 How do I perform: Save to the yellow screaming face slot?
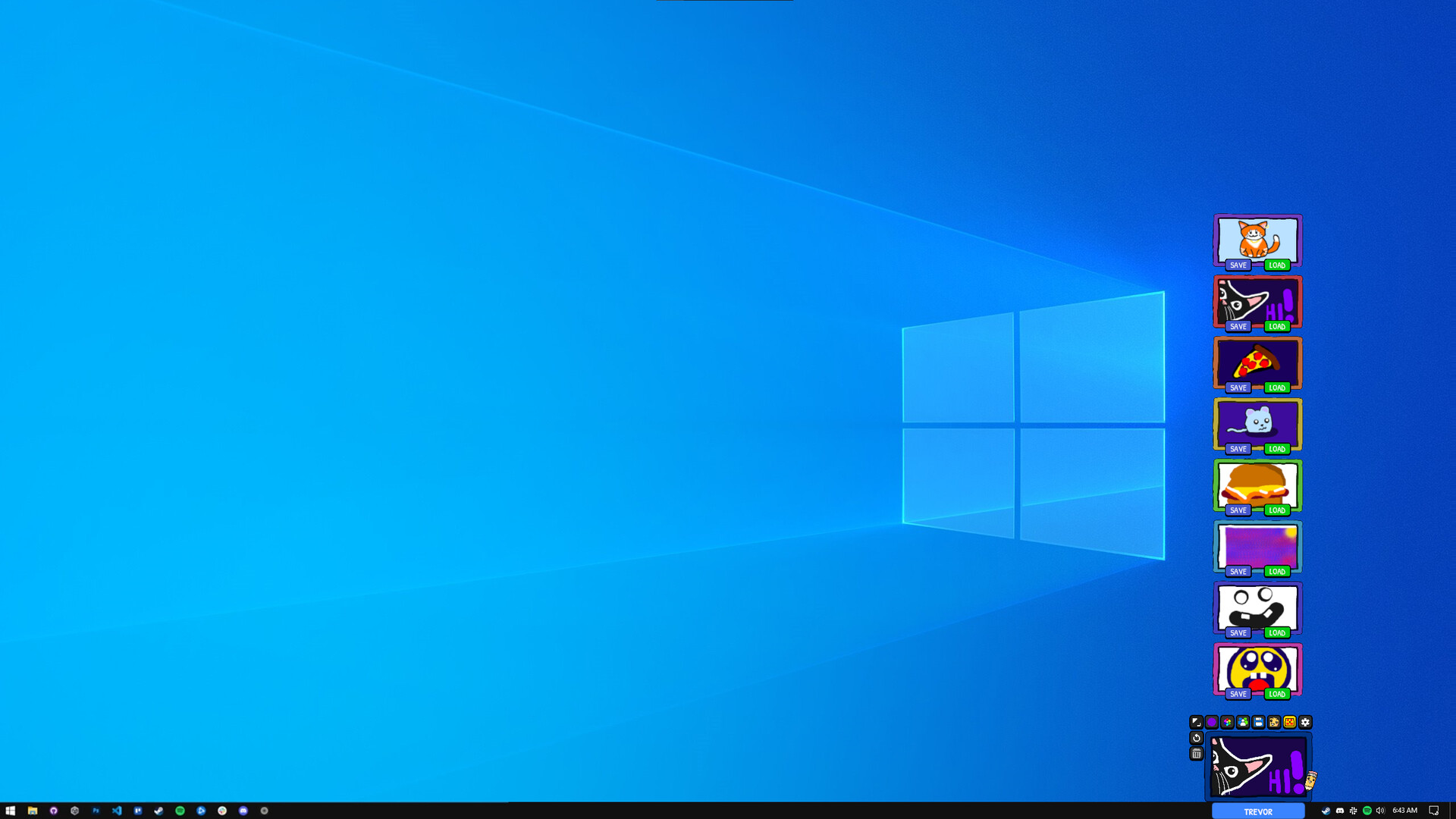tap(1238, 694)
